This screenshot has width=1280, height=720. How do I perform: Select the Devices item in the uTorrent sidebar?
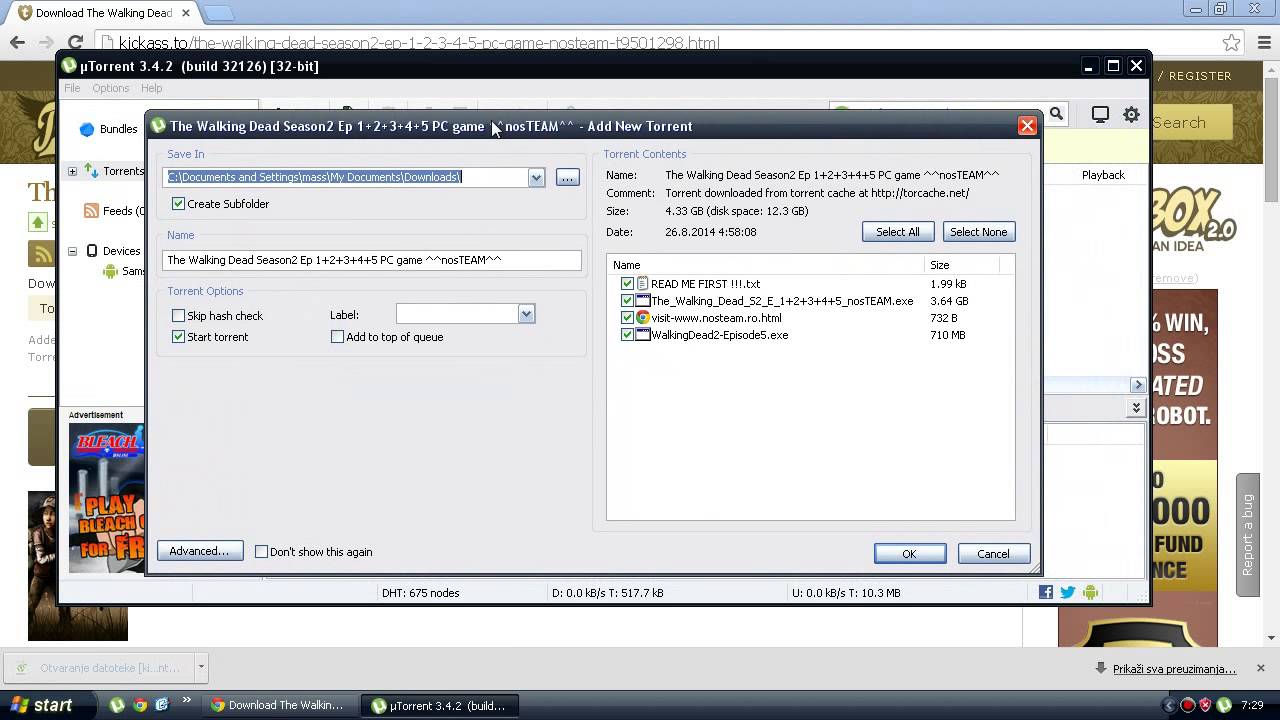click(112, 251)
